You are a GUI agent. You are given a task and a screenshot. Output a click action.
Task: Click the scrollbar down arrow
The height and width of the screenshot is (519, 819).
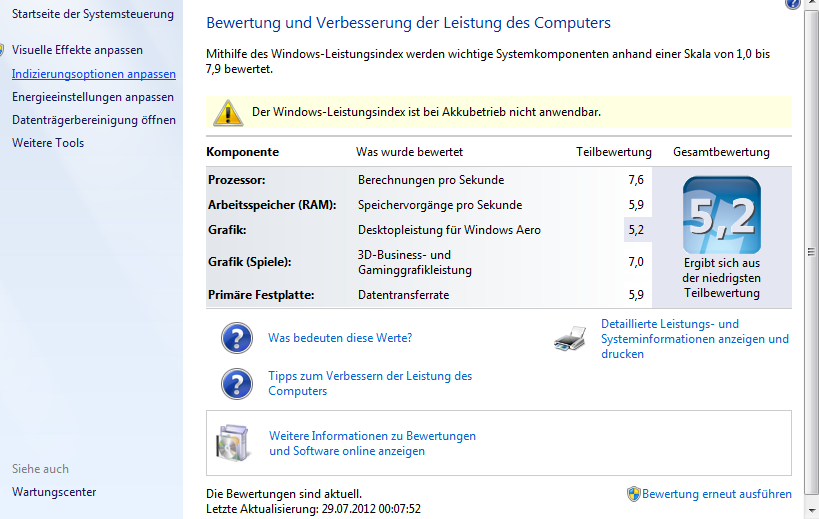[811, 511]
